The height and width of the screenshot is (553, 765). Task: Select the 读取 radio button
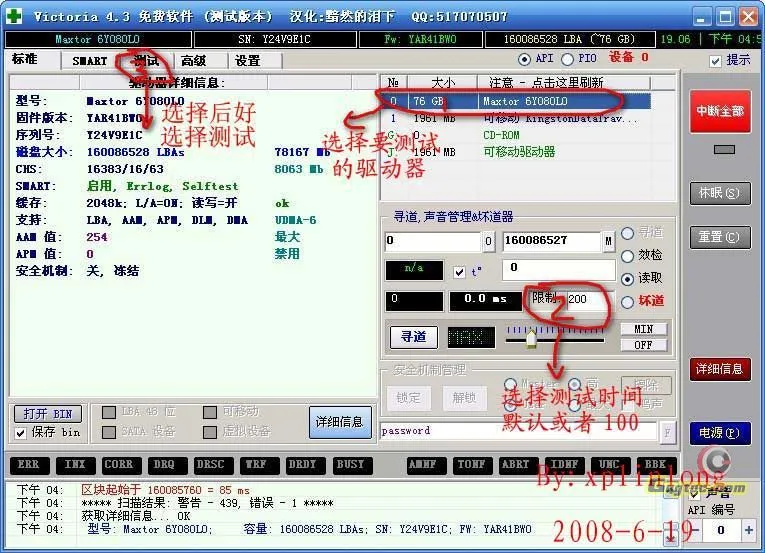pyautogui.click(x=627, y=279)
